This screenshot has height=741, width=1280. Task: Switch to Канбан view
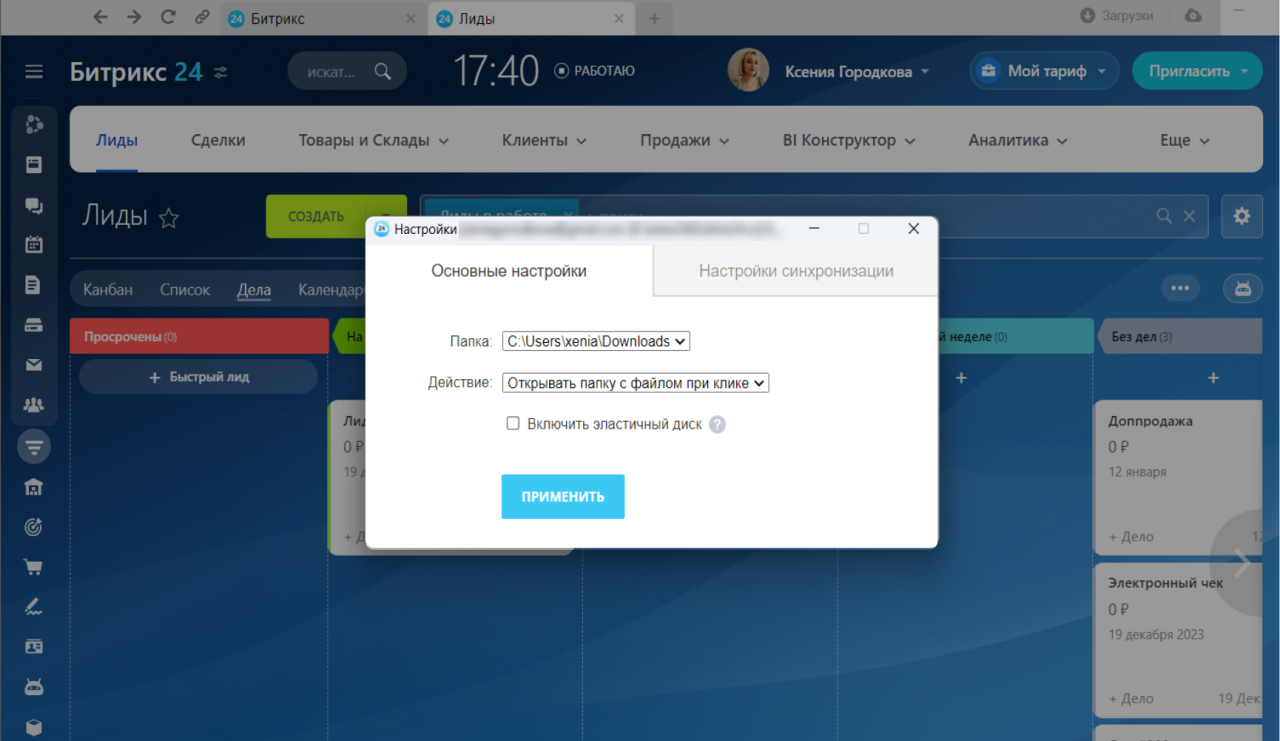pos(108,290)
